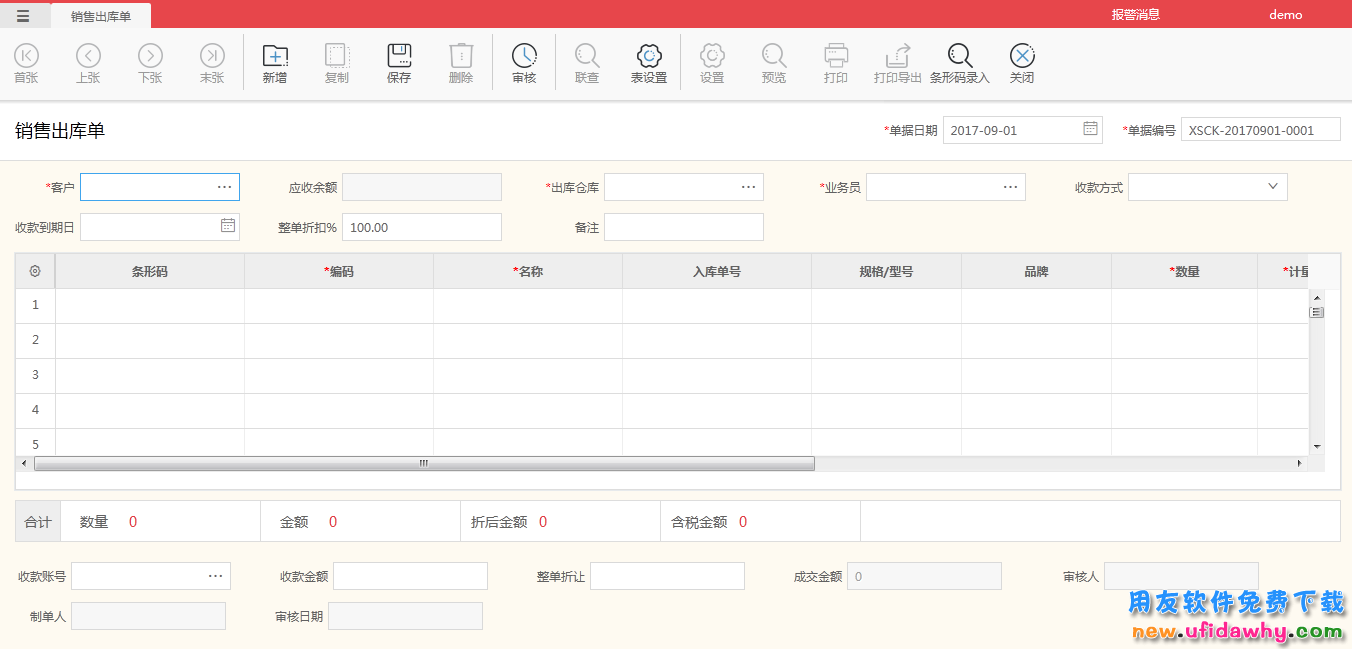Expand the 收款方式 dropdown
This screenshot has height=649, width=1352.
click(x=1273, y=186)
